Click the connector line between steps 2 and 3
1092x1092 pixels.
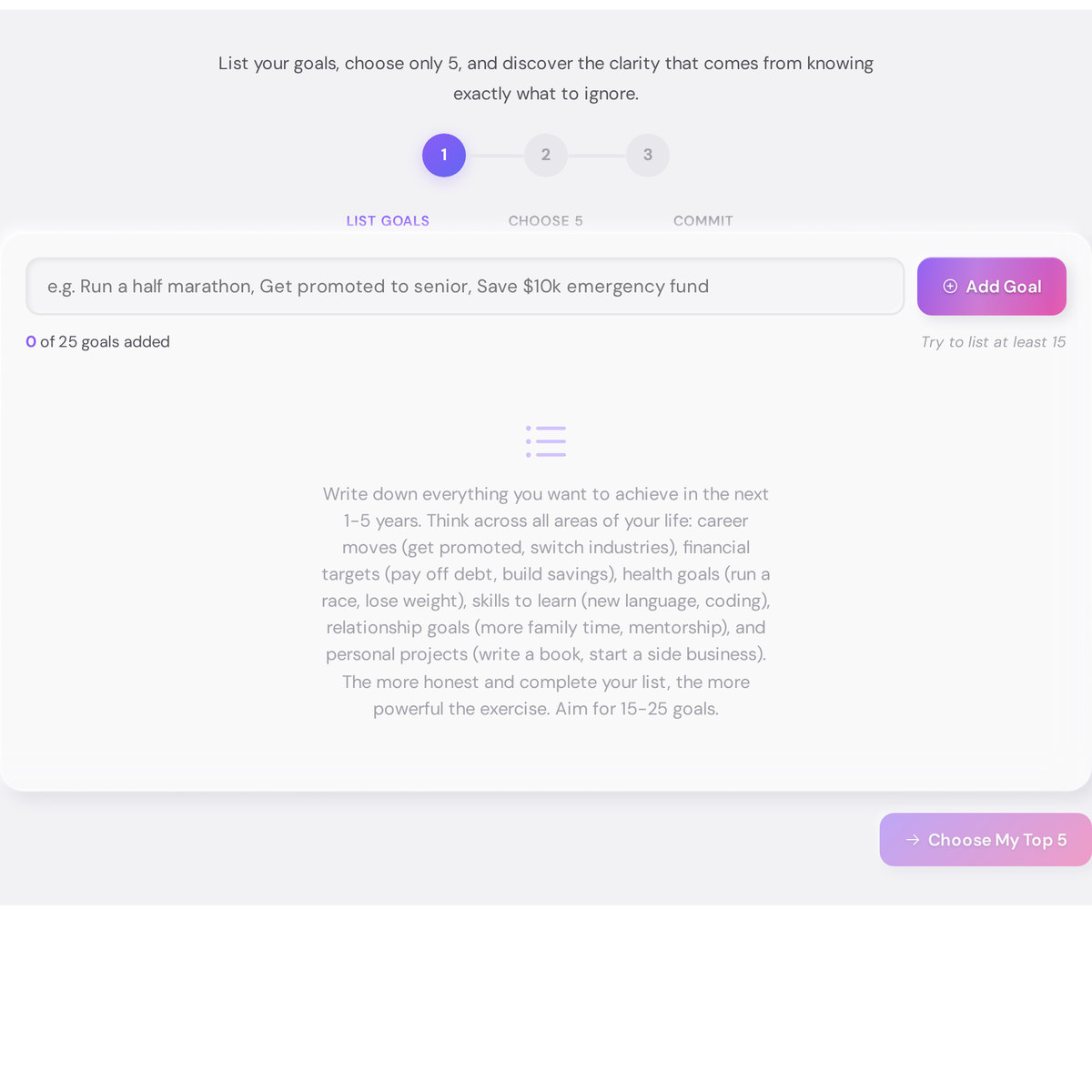point(596,155)
